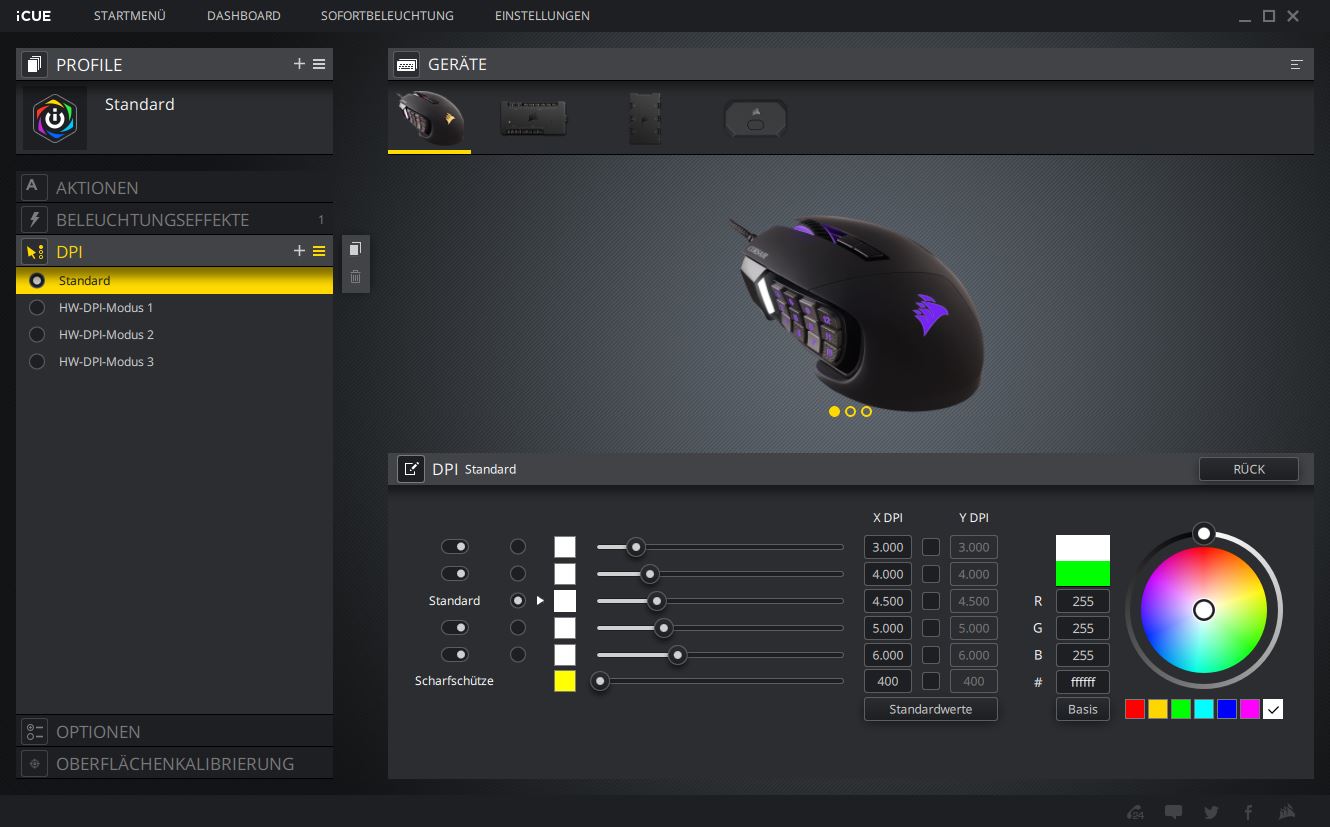Open the Twitter link in footer
This screenshot has height=827, width=1330.
click(1211, 812)
